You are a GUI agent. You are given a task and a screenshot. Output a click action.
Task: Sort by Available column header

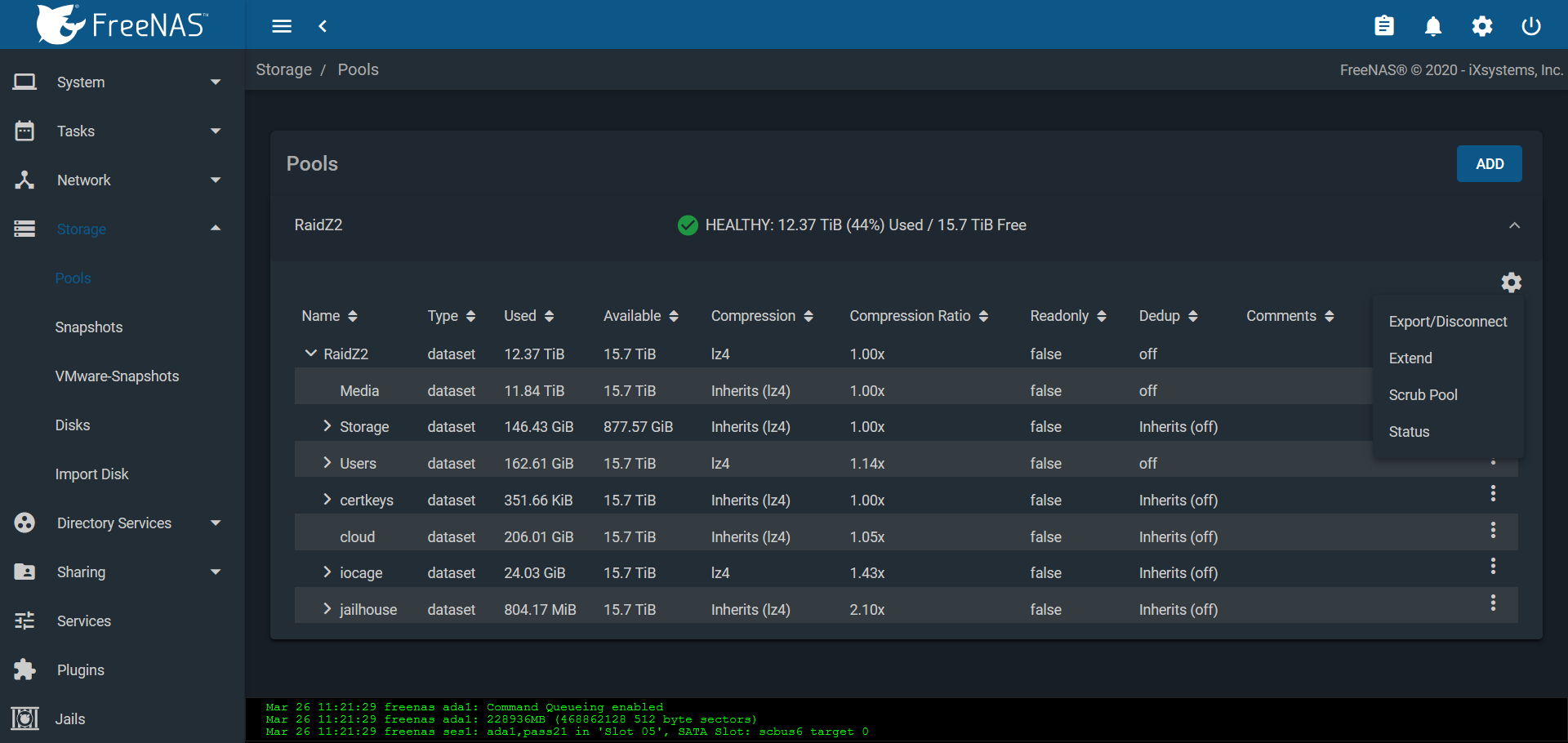click(641, 316)
